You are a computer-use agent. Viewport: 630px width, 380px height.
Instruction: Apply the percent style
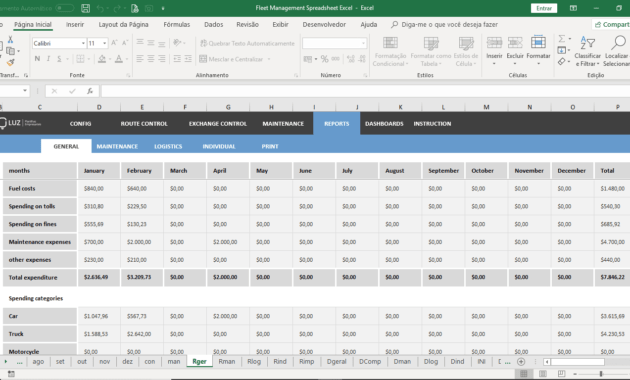(325, 59)
